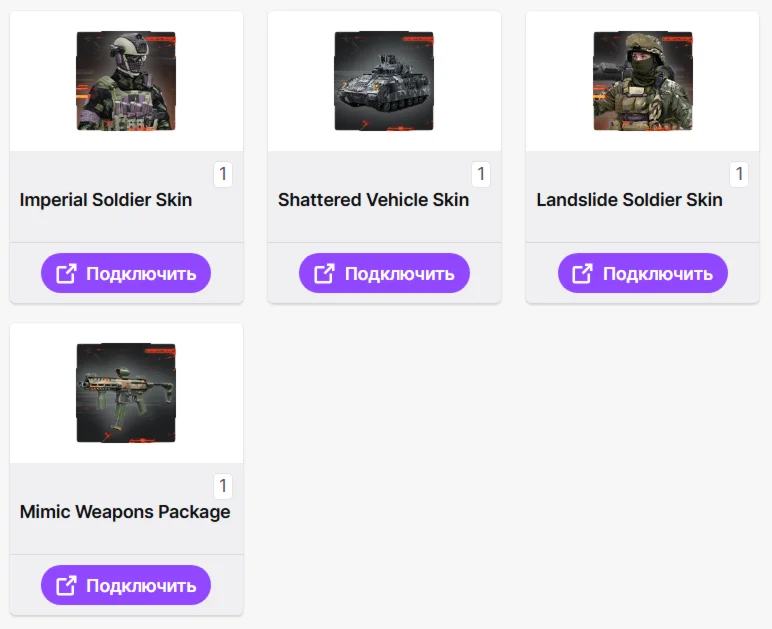Click quantity badge on Shattered Vehicle Skin card
772x629 pixels.
pos(481,174)
